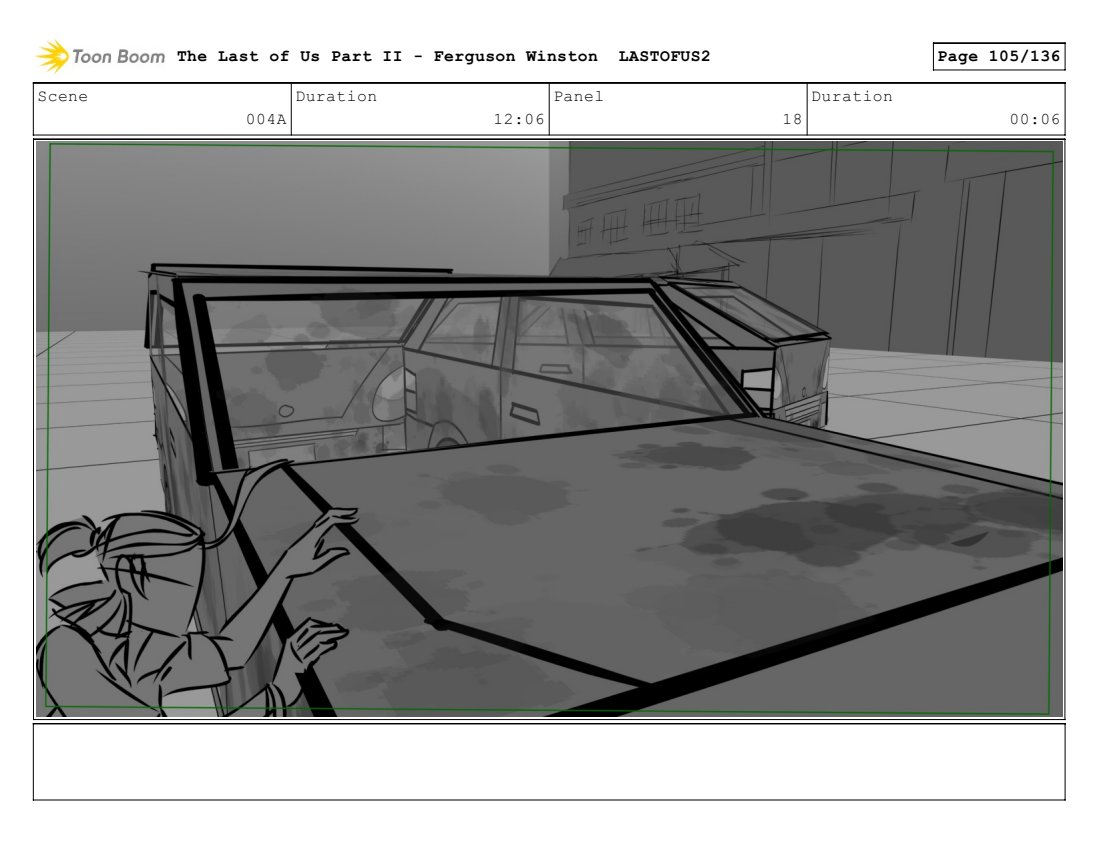Click the 'Page 105/136' page indicator

998,56
